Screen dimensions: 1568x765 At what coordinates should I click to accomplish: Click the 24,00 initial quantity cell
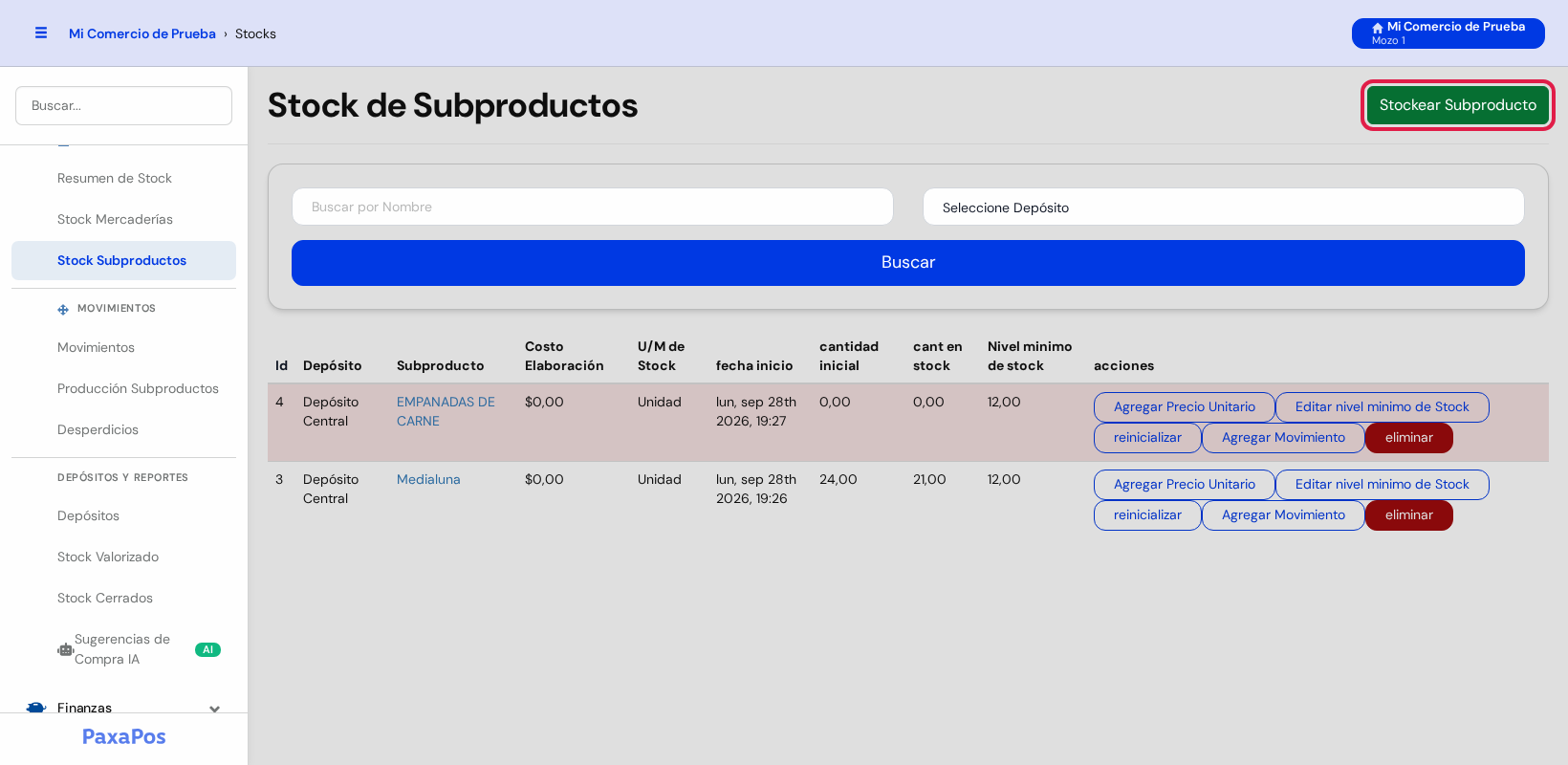(x=838, y=479)
